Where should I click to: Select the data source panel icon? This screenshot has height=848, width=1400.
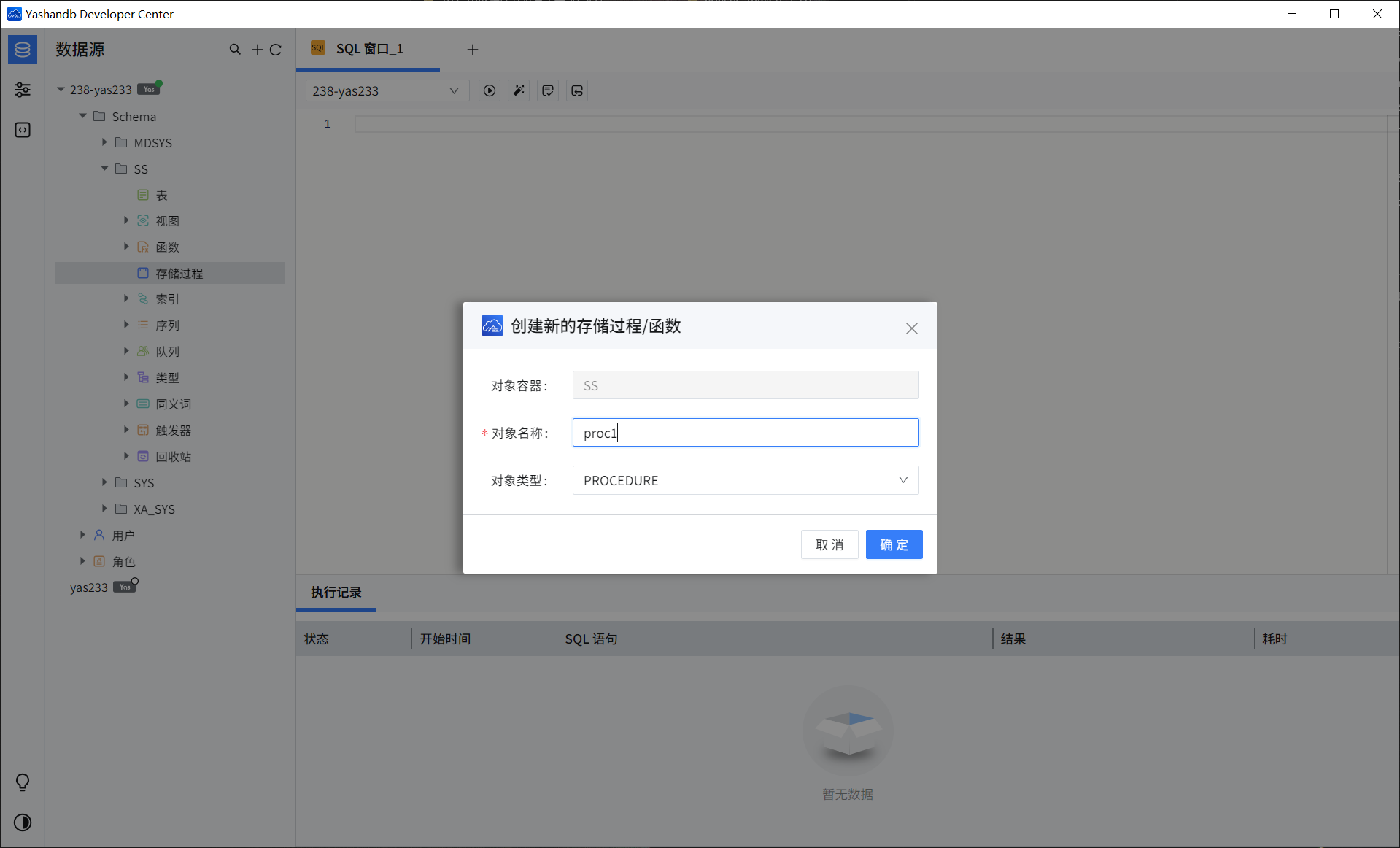(22, 49)
